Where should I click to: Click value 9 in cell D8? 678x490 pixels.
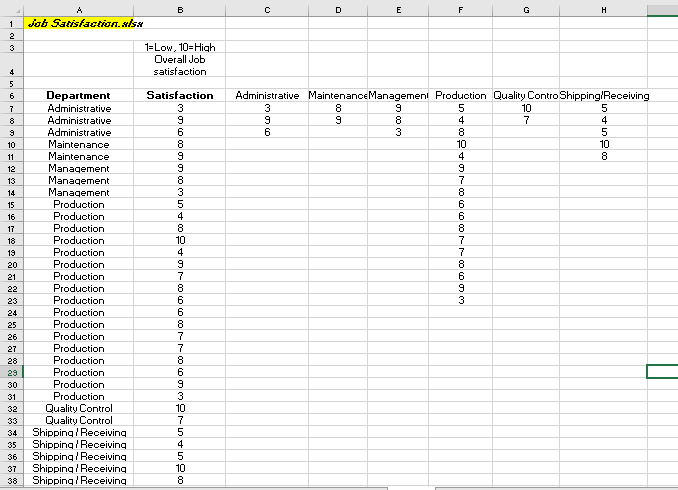pos(338,120)
